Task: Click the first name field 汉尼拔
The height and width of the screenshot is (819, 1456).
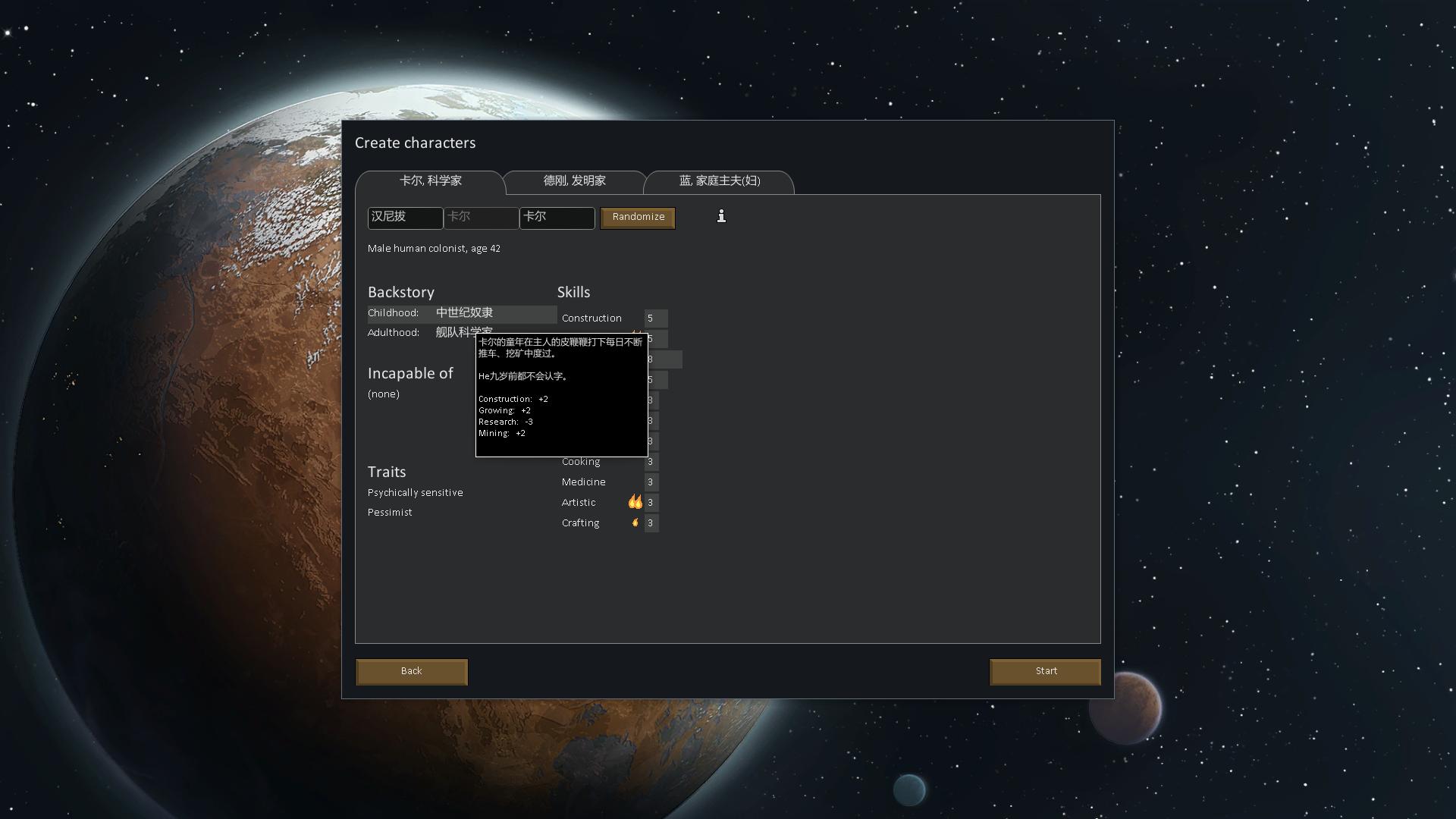Action: coord(406,218)
